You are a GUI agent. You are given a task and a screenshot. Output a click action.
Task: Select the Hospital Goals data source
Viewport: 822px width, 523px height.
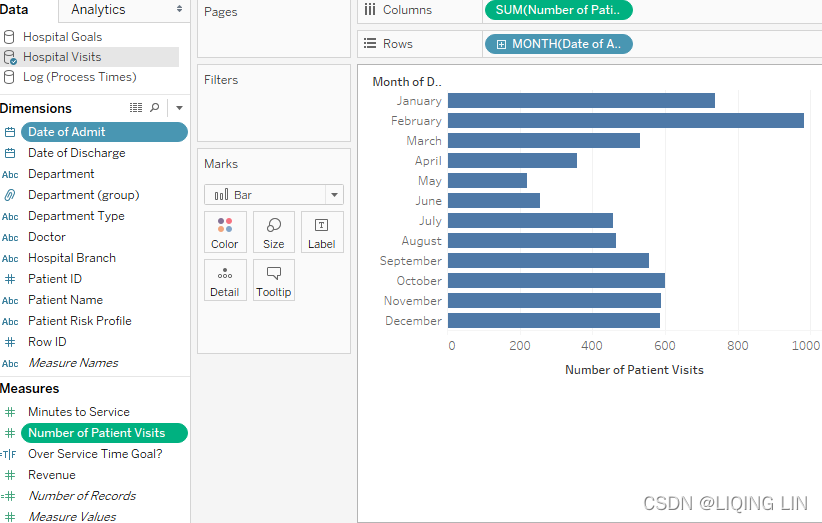click(x=62, y=37)
